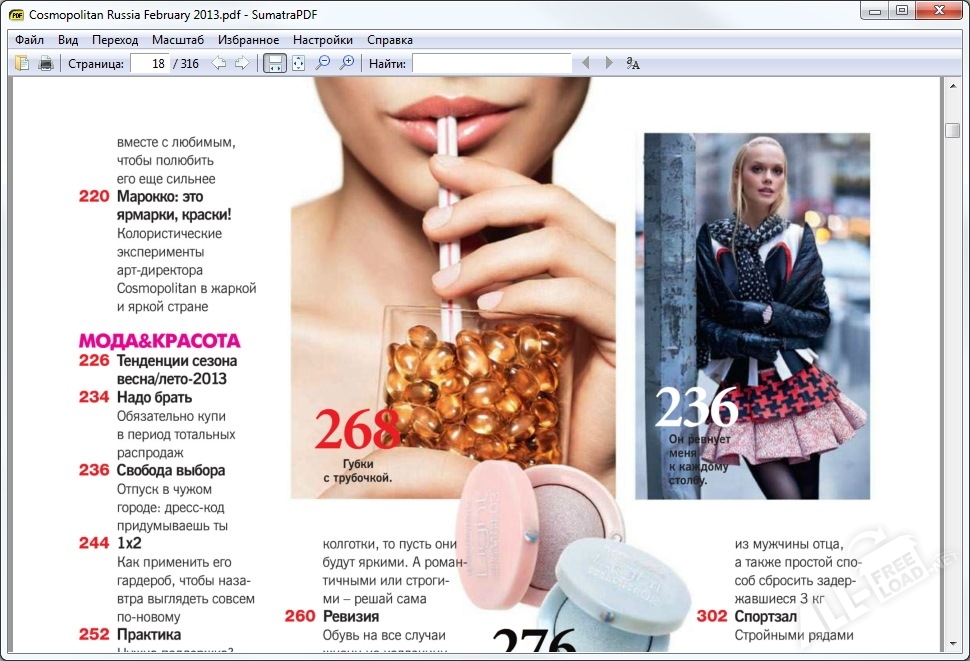Click the Open document icon

click(x=22, y=64)
